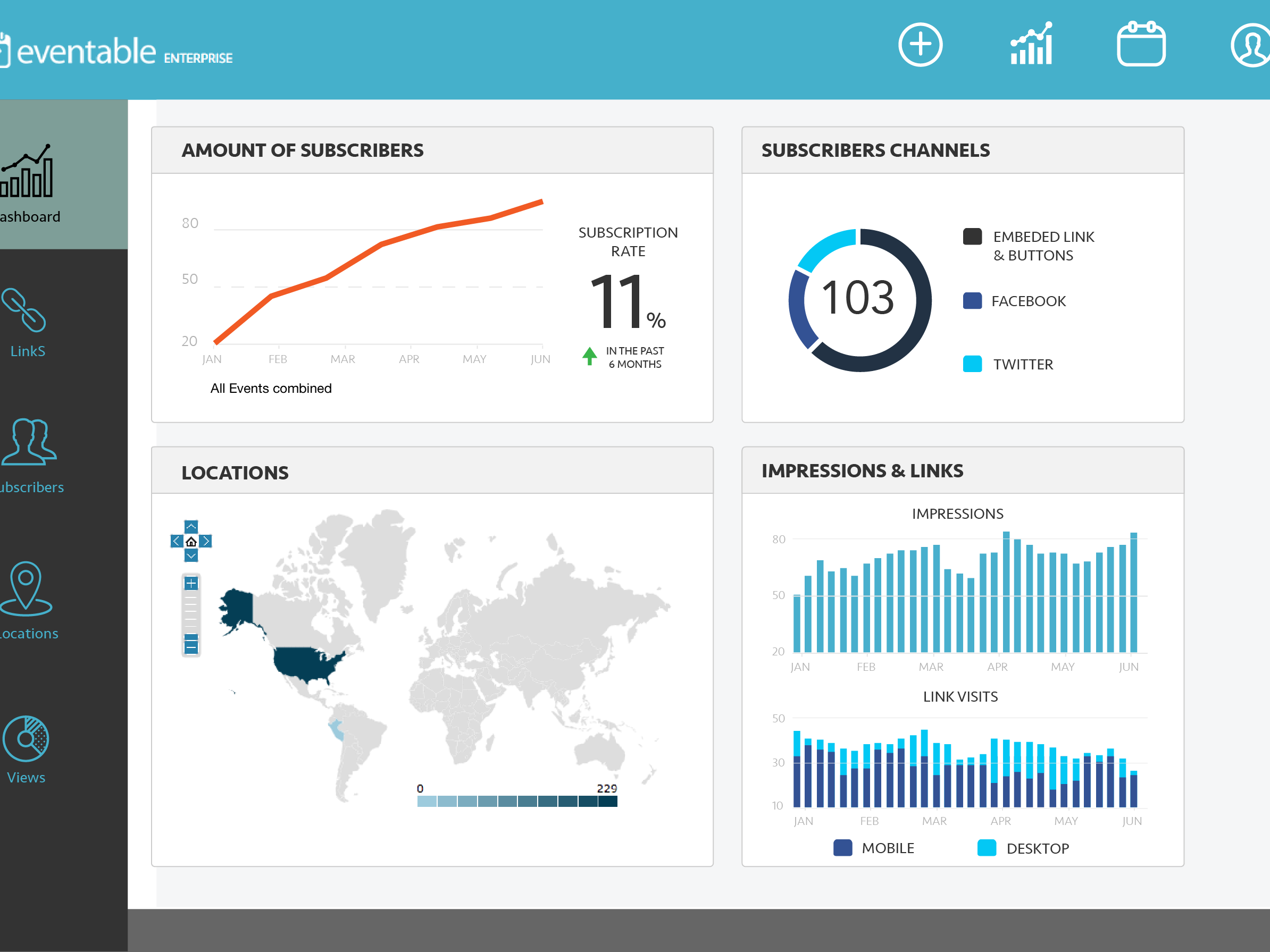
Task: Toggle the Embeded Link & Buttons legend
Action: click(x=972, y=237)
